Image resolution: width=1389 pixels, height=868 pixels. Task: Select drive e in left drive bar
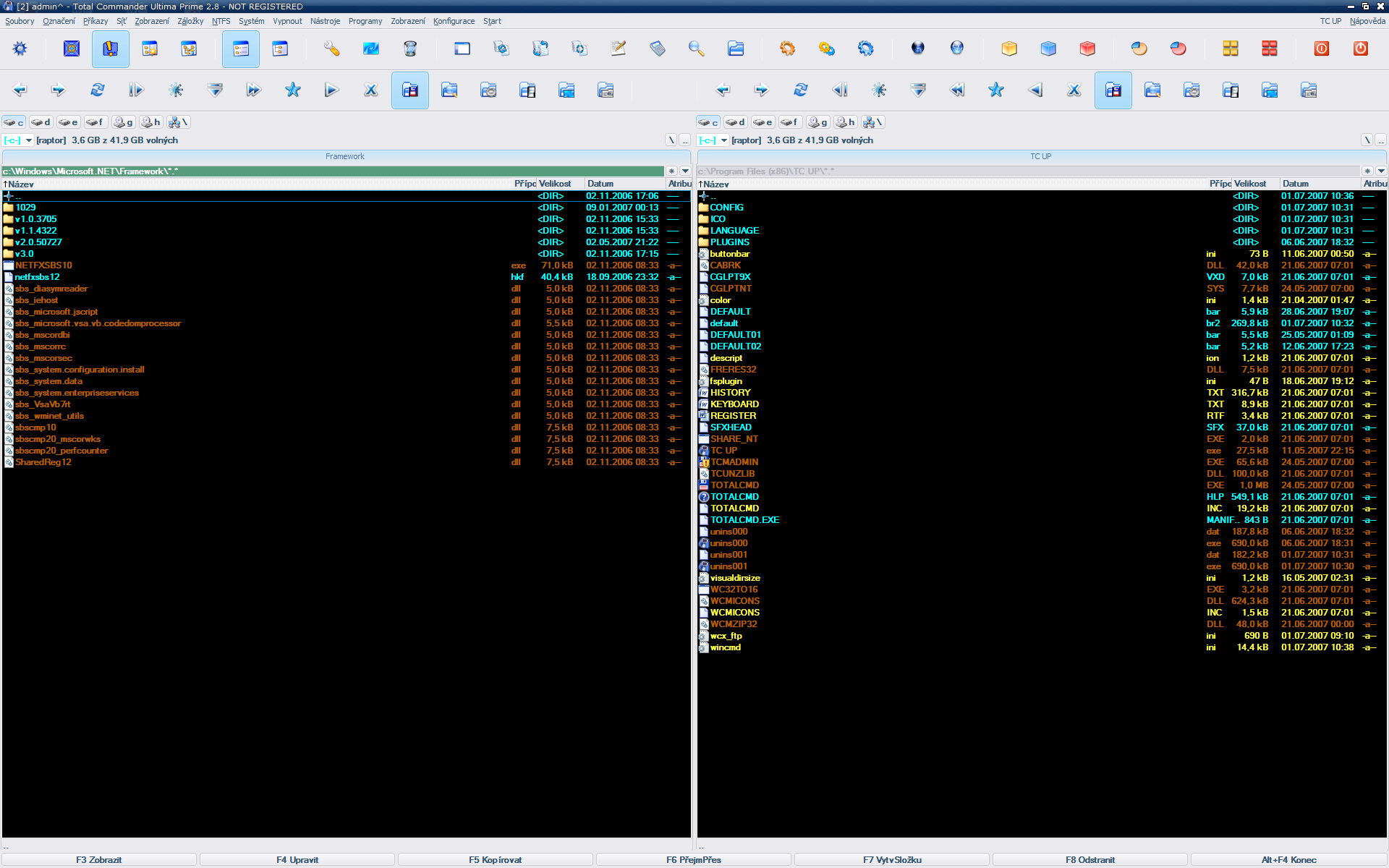coord(69,122)
